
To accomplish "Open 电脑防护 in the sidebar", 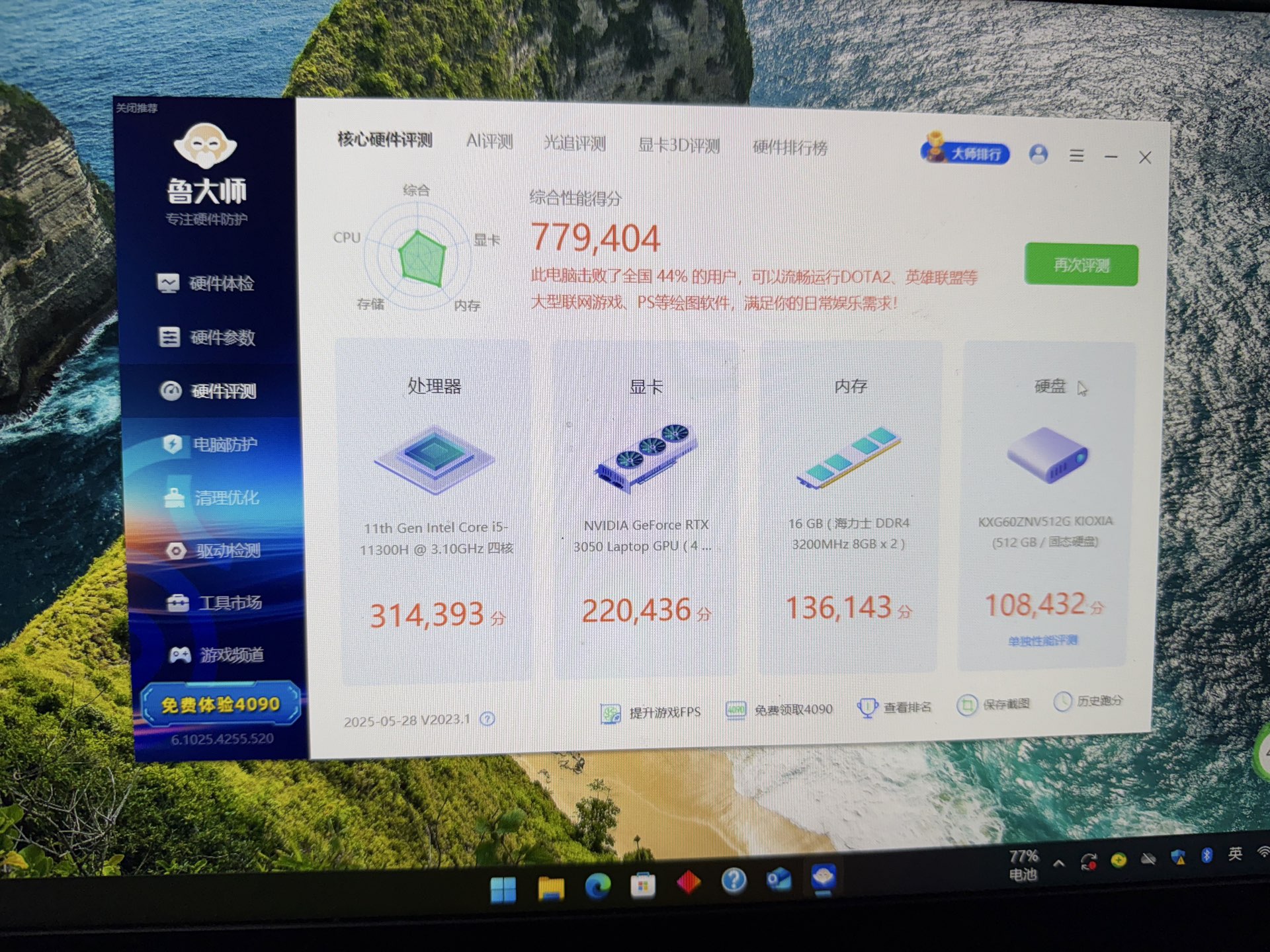I will pyautogui.click(x=210, y=444).
